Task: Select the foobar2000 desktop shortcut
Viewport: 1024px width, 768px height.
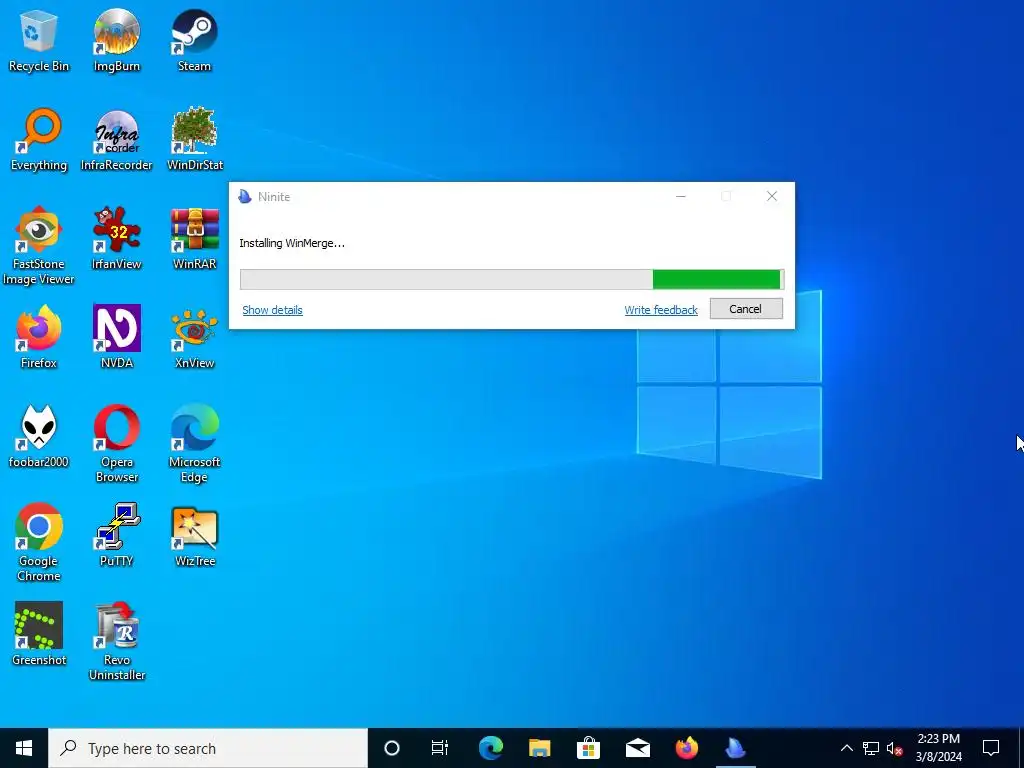Action: [39, 437]
